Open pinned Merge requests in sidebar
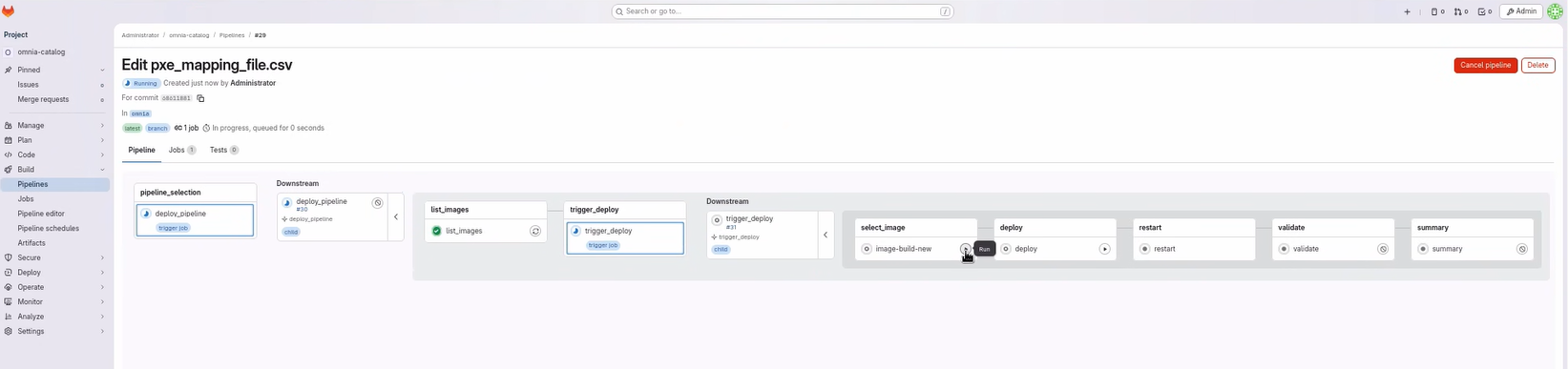 tap(54, 99)
